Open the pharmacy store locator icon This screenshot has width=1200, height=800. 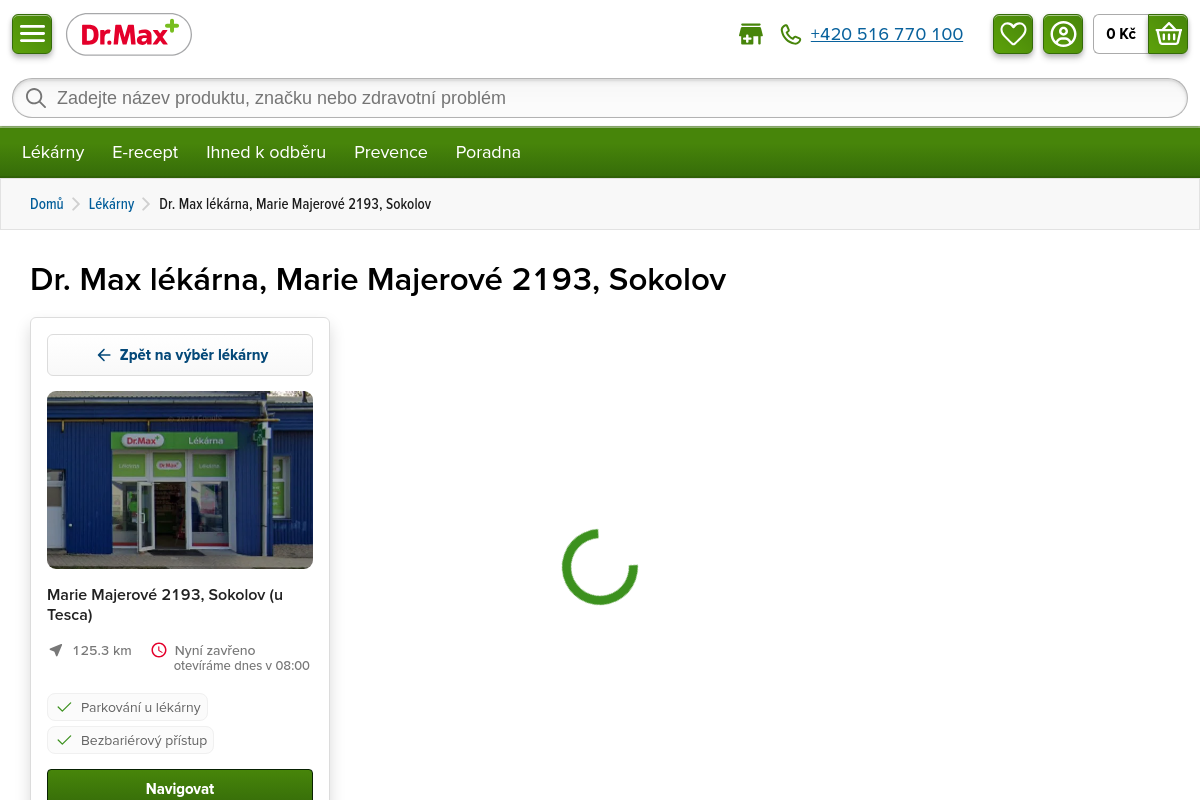pyautogui.click(x=750, y=35)
